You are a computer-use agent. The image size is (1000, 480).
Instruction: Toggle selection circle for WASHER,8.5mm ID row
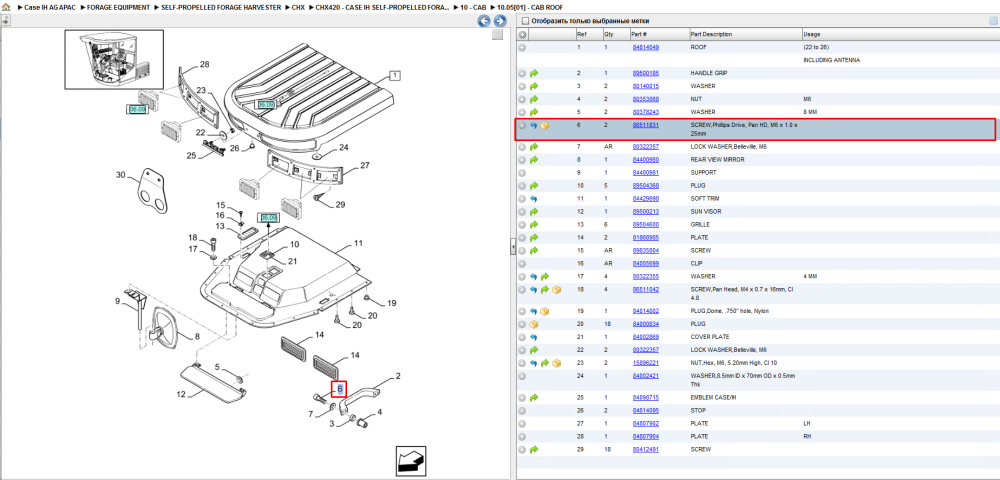click(x=522, y=376)
